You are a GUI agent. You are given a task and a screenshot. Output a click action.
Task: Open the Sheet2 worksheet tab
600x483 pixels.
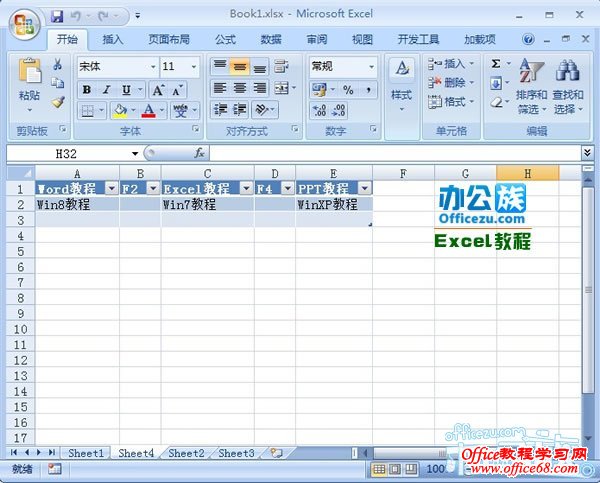point(186,453)
